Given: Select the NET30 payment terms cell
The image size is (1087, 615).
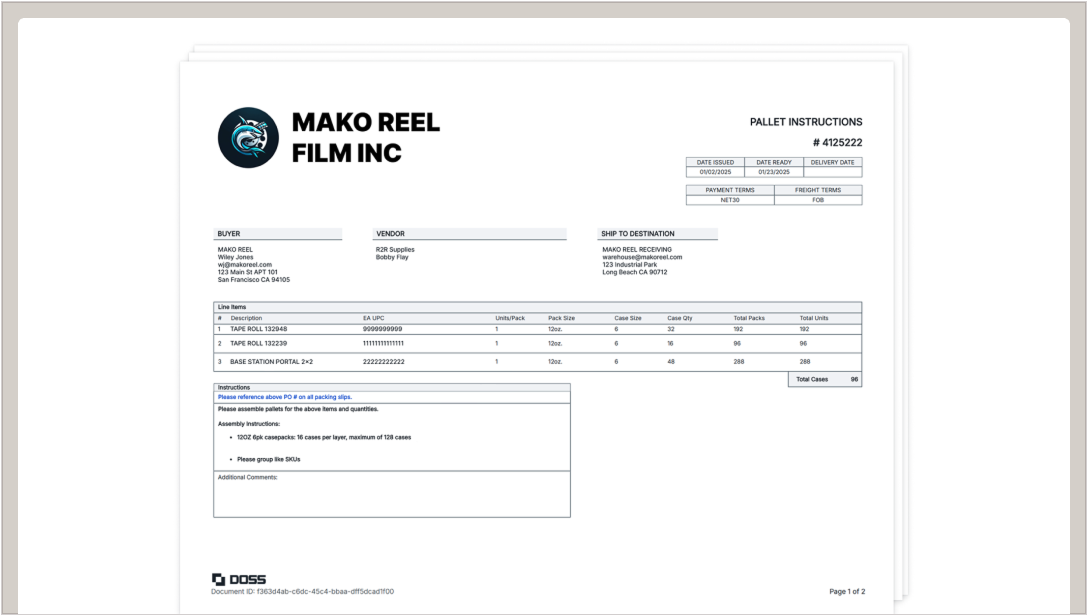Looking at the screenshot, I should click(729, 200).
